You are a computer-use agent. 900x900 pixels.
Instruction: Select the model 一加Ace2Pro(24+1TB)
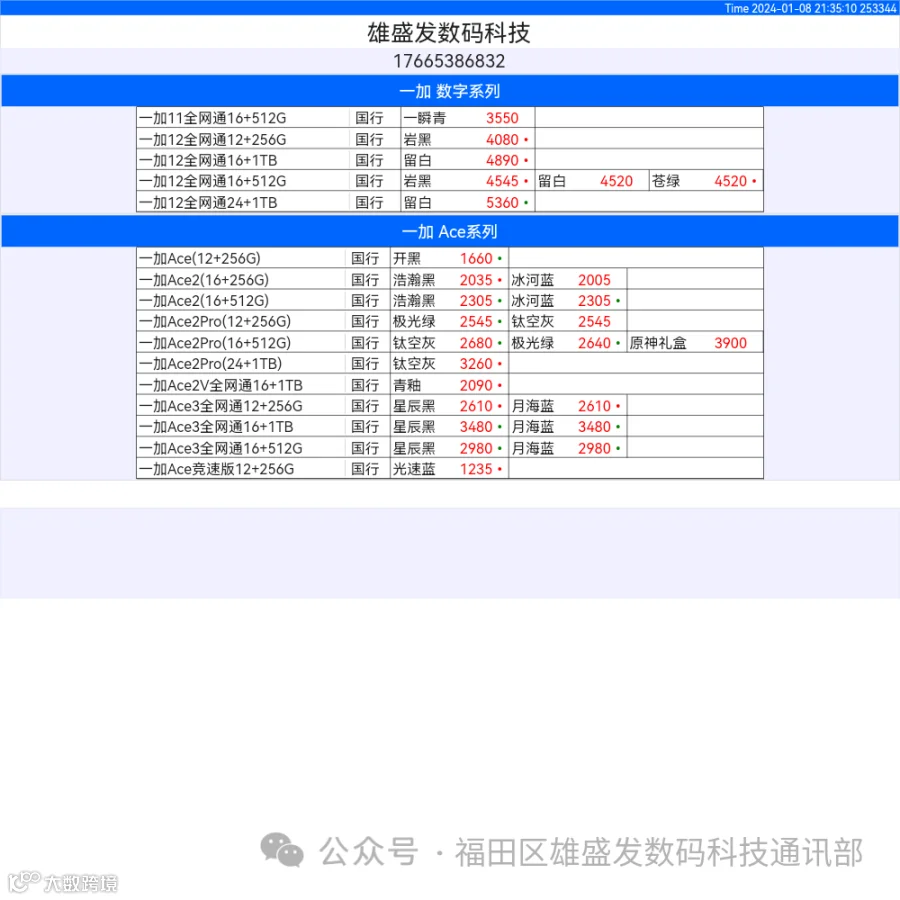click(x=210, y=363)
